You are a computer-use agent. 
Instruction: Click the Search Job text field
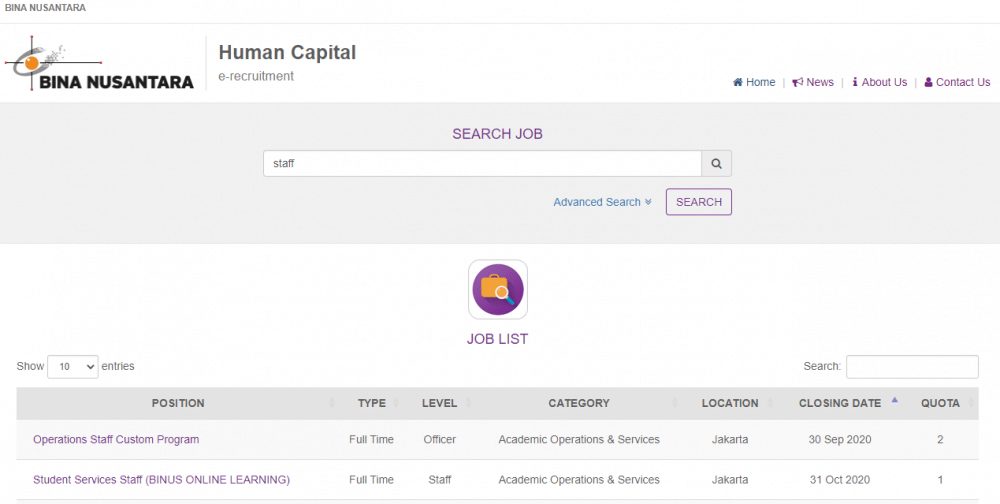pos(482,163)
